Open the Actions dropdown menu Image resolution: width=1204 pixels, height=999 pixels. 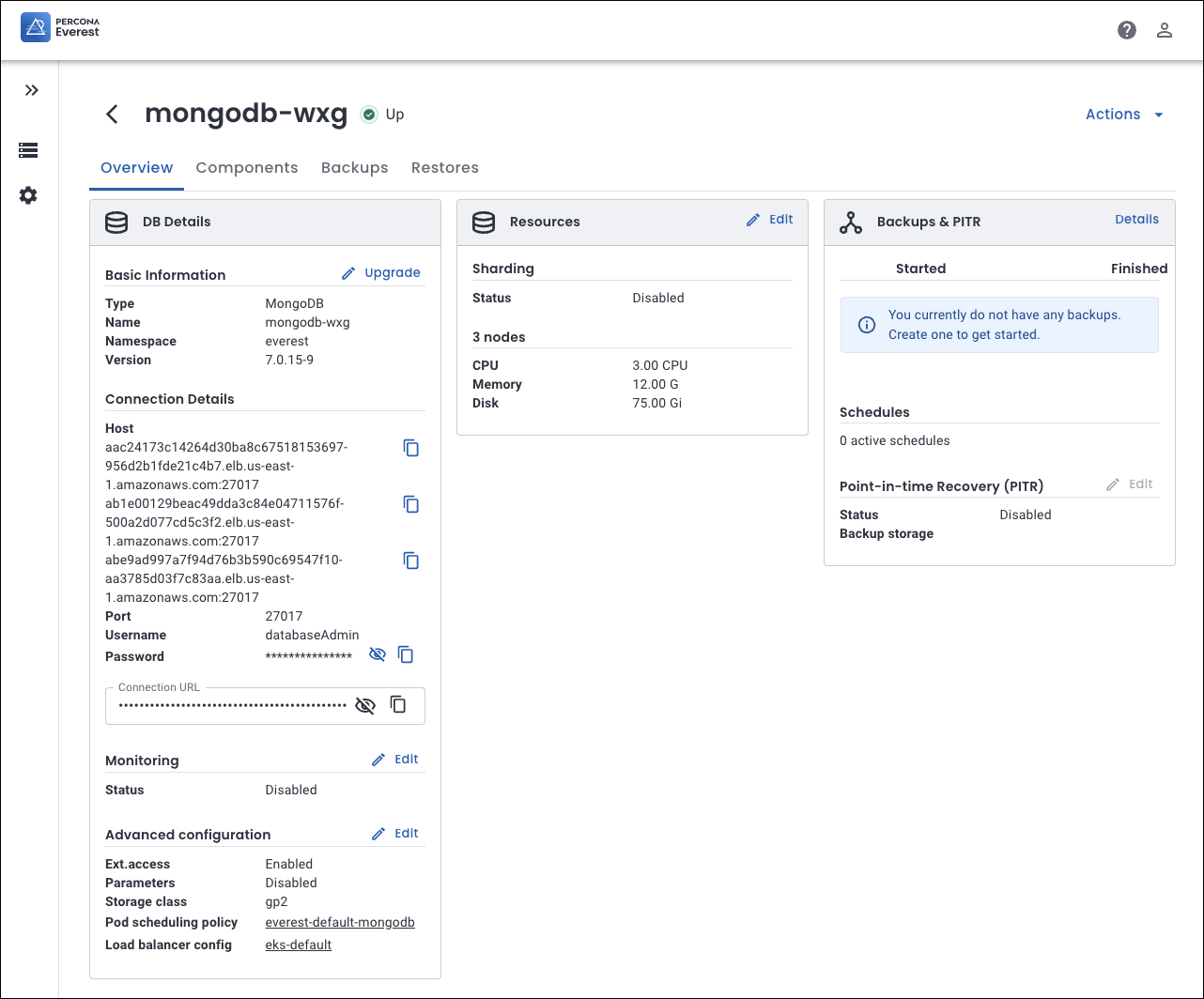(x=1124, y=115)
